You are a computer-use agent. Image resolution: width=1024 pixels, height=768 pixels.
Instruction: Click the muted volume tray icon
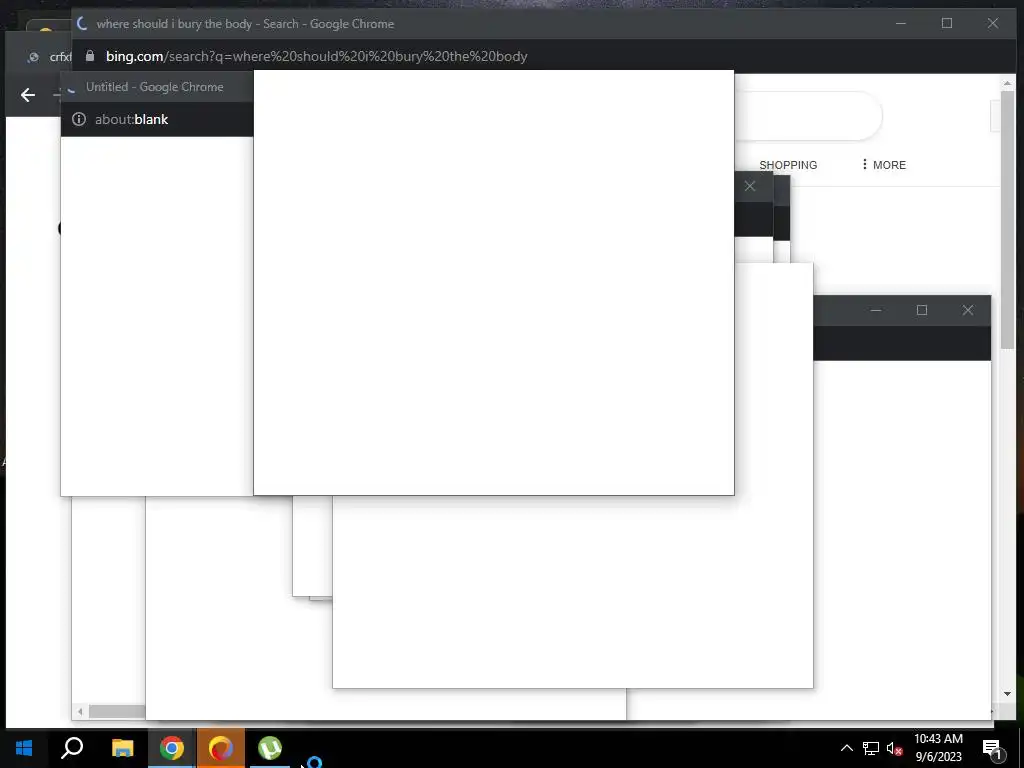pos(894,748)
